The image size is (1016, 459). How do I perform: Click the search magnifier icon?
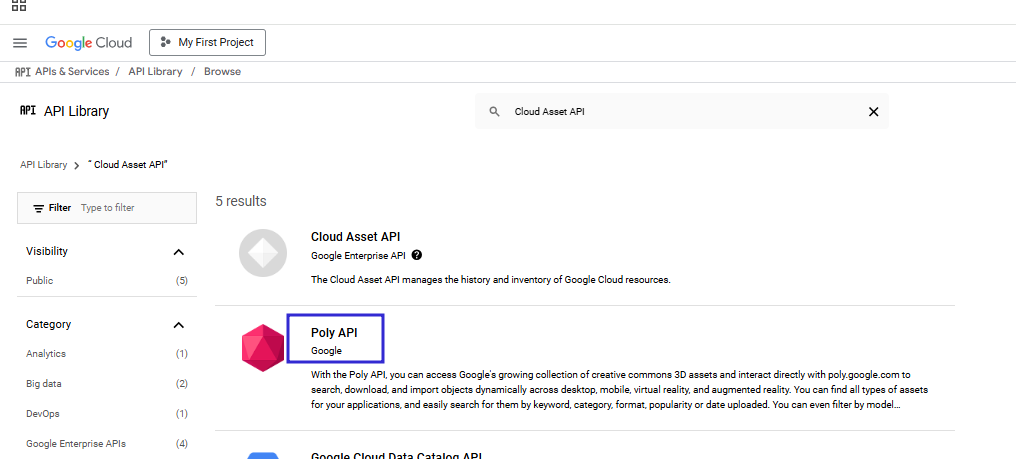(x=494, y=112)
